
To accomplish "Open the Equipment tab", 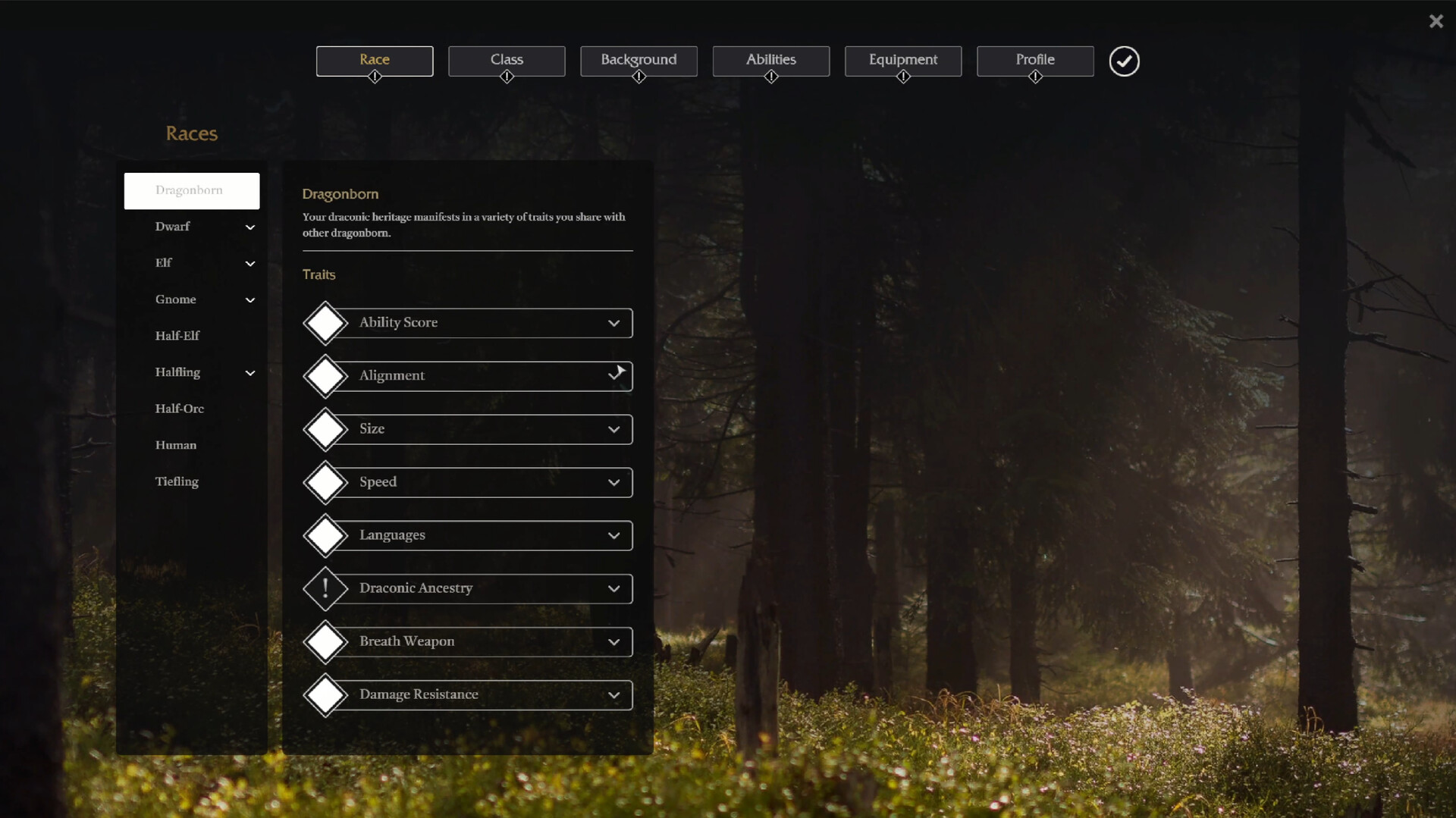I will click(x=902, y=60).
